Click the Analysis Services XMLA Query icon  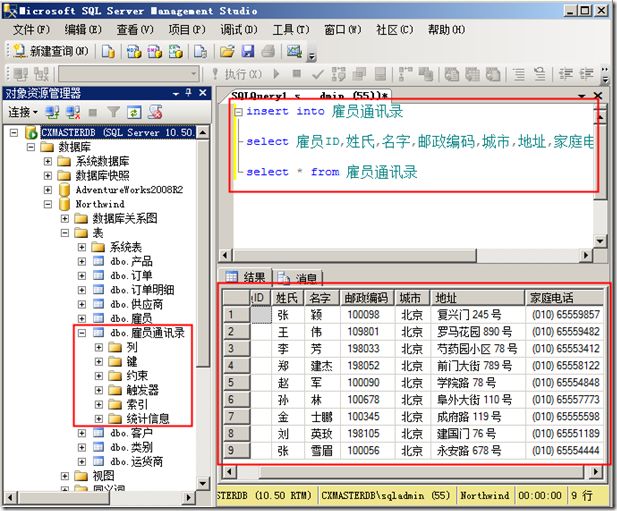(175, 52)
